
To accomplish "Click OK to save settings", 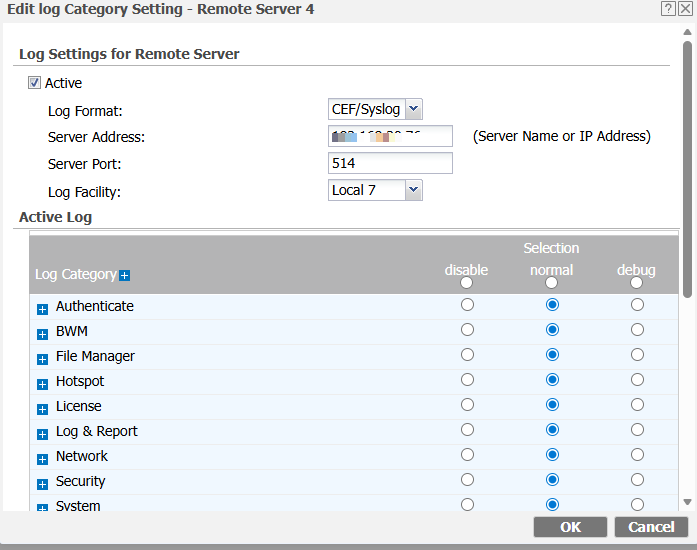I will (570, 527).
